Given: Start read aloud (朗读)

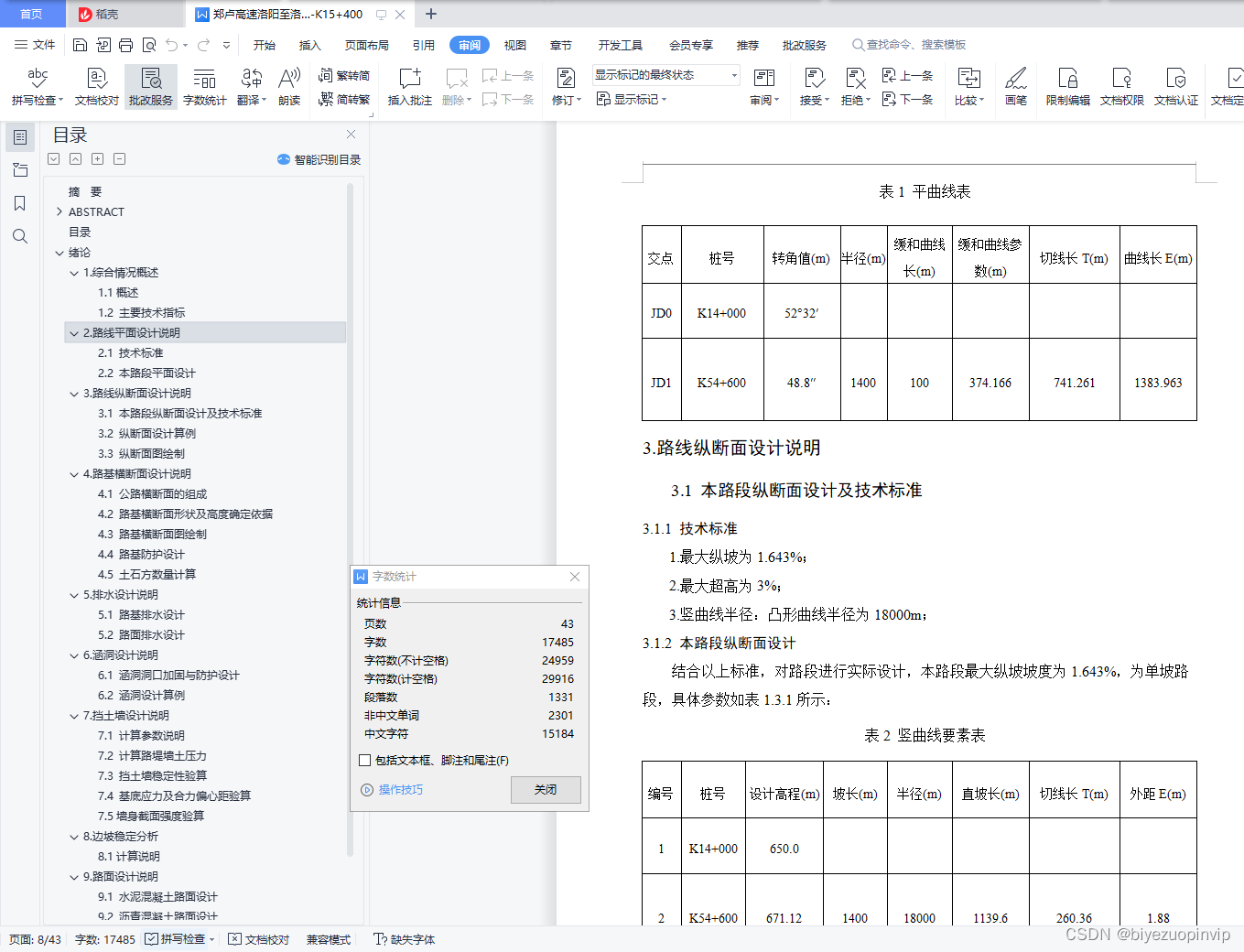Looking at the screenshot, I should coord(289,87).
